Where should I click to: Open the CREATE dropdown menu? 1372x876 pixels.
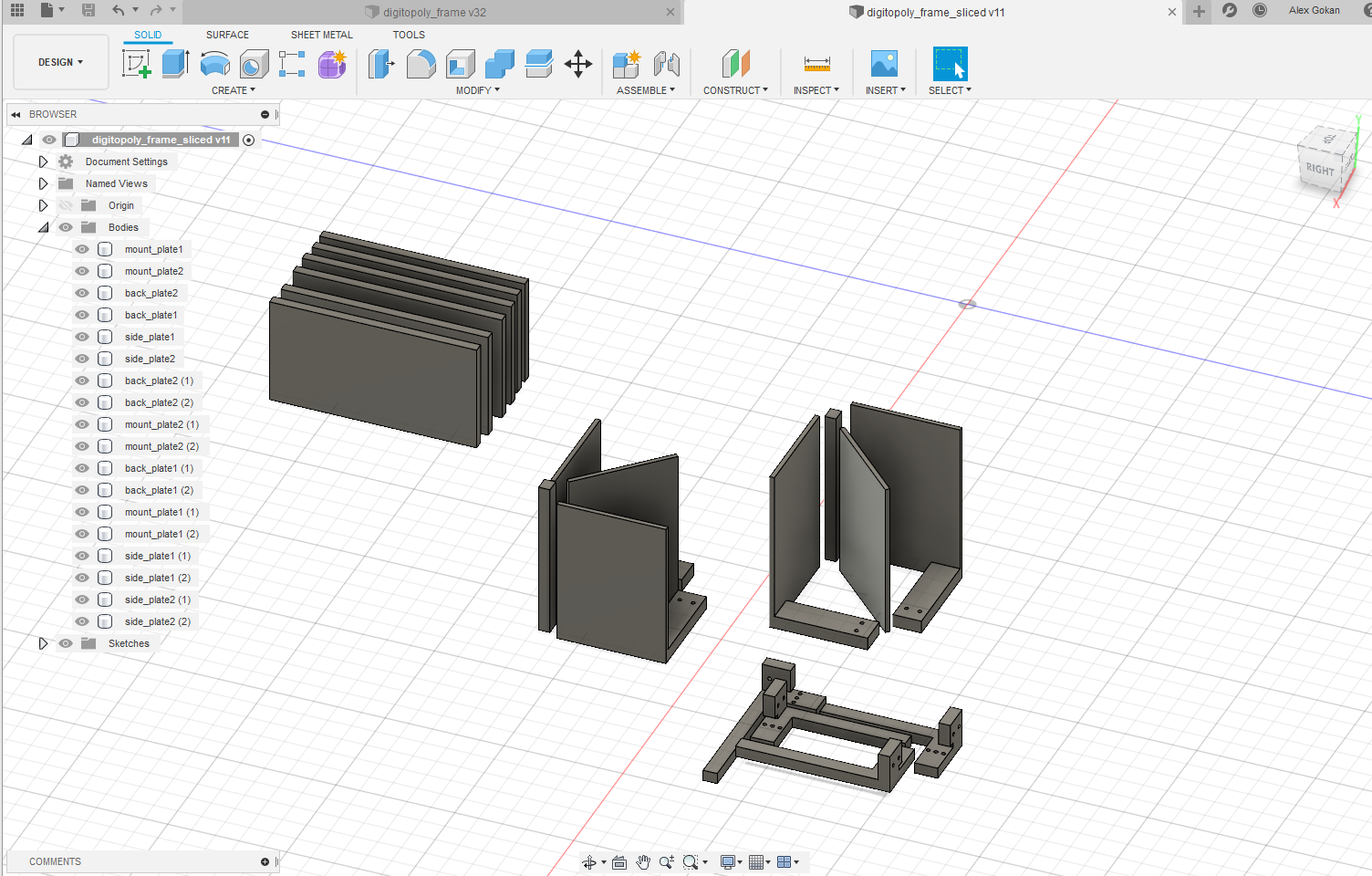(x=234, y=90)
